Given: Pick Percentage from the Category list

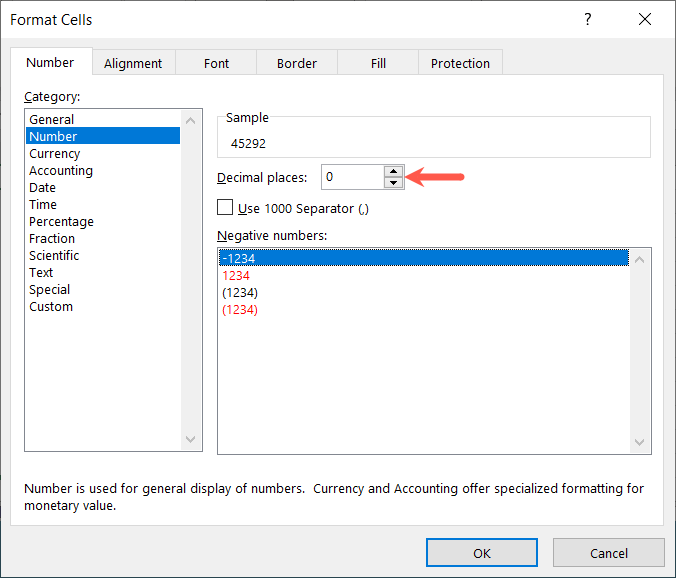Looking at the screenshot, I should coord(61,222).
